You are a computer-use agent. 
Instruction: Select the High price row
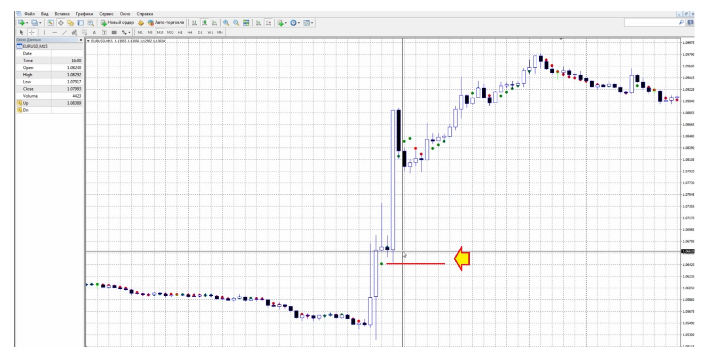tap(50, 75)
